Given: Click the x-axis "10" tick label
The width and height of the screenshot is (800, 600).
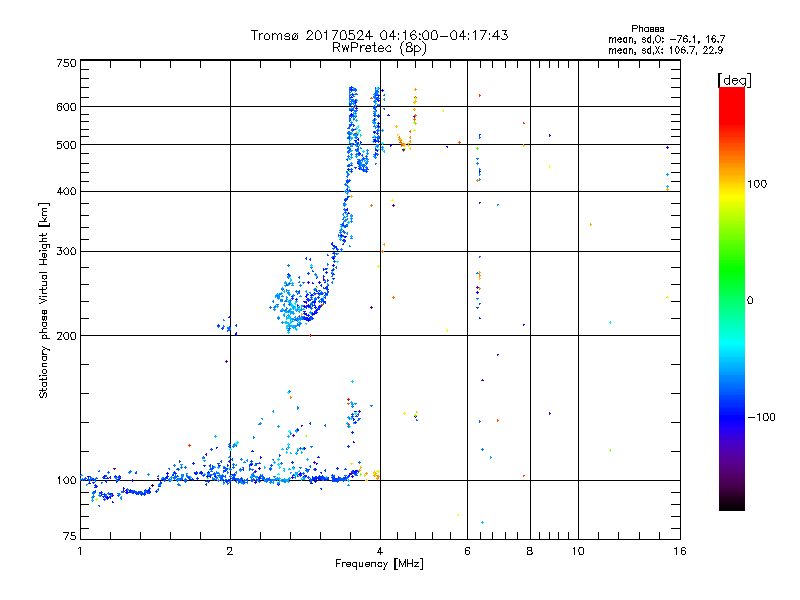Looking at the screenshot, I should [578, 551].
